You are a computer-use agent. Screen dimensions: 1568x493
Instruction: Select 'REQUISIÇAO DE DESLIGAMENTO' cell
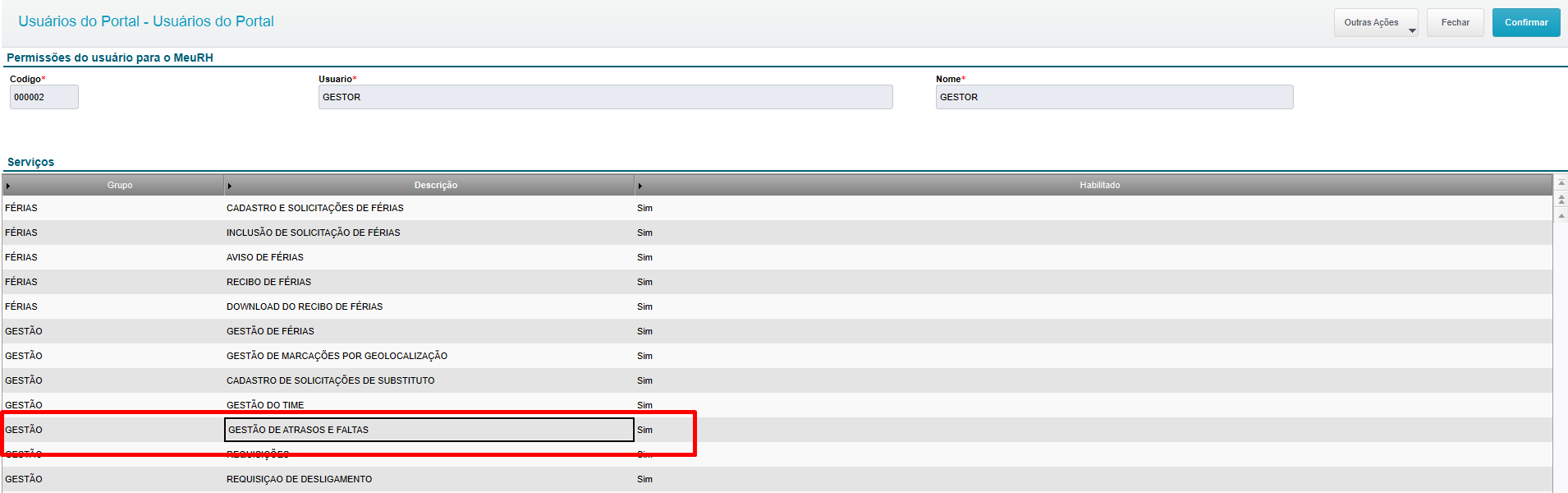pyautogui.click(x=429, y=479)
